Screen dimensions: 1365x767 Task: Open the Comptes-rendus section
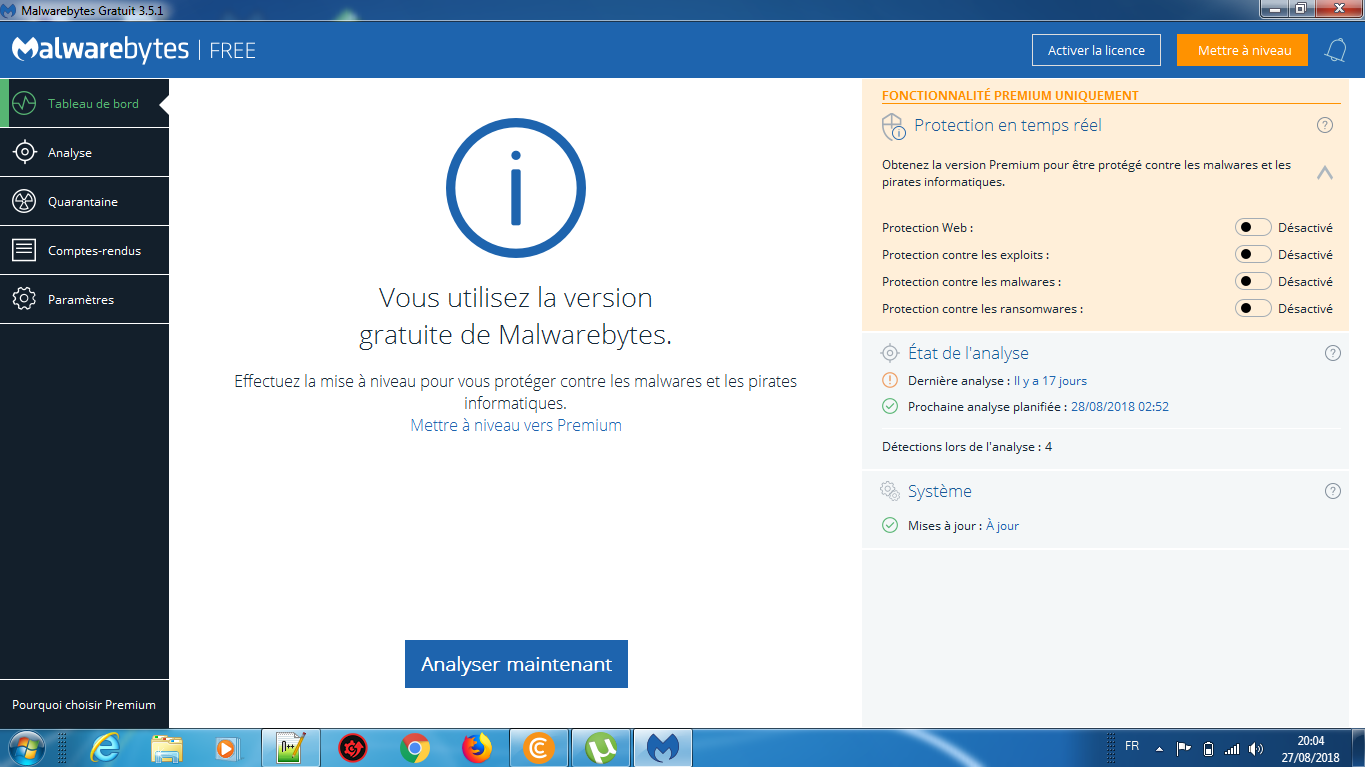coord(84,250)
